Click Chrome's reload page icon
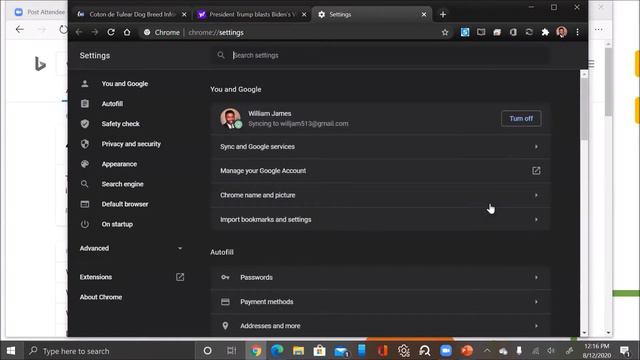 click(x=111, y=32)
